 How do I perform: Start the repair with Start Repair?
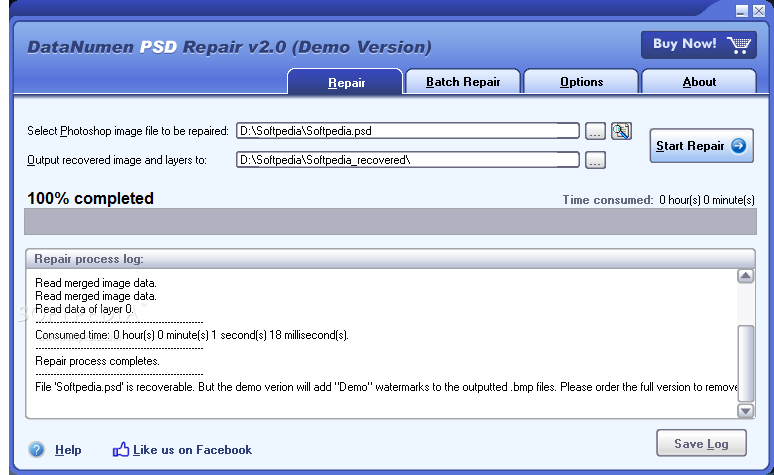point(701,146)
